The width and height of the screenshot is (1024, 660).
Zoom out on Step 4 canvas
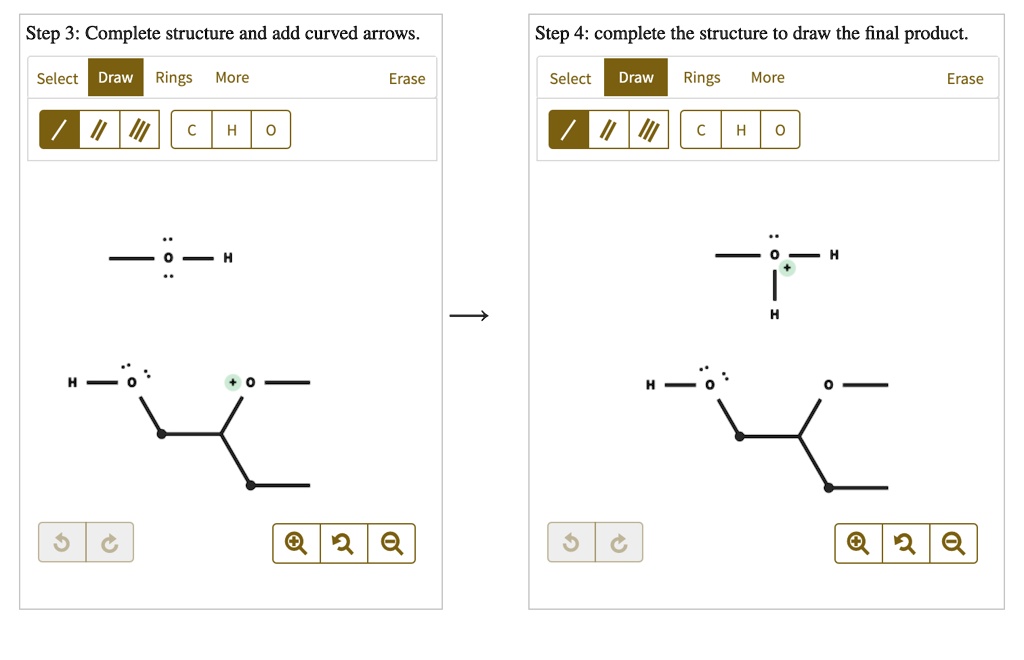(953, 542)
